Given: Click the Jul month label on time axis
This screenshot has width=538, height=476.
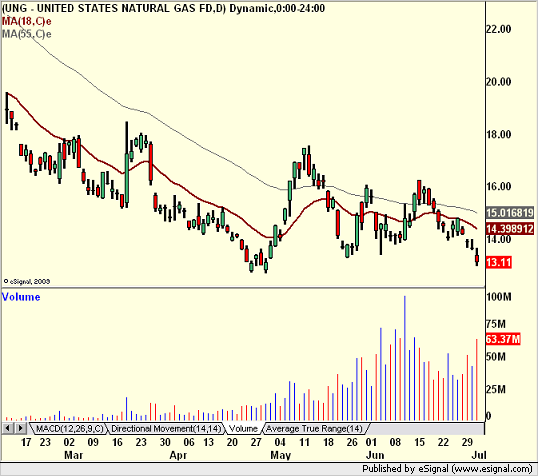Looking at the screenshot, I should tap(479, 455).
